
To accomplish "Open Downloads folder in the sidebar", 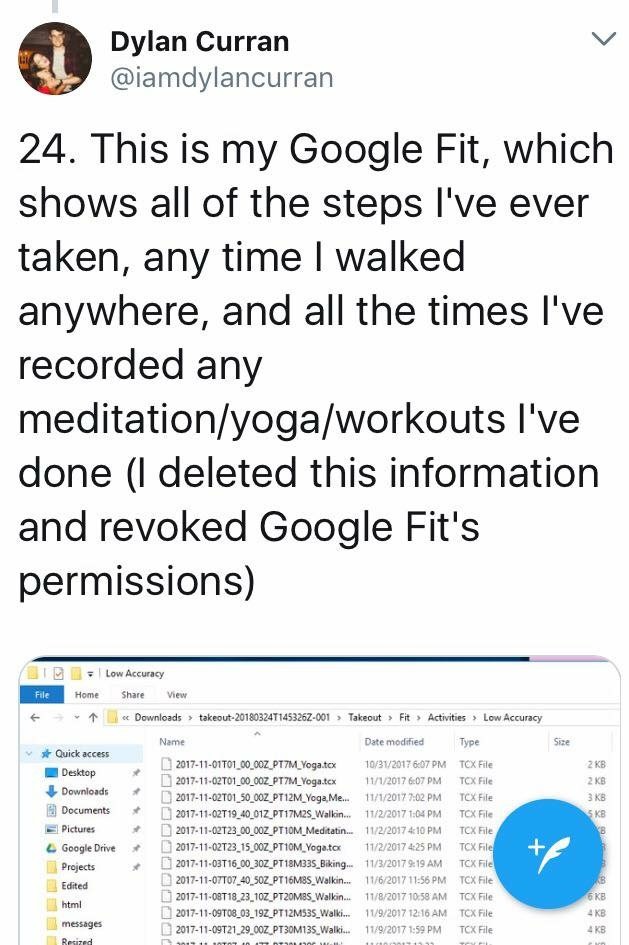I will [x=84, y=791].
